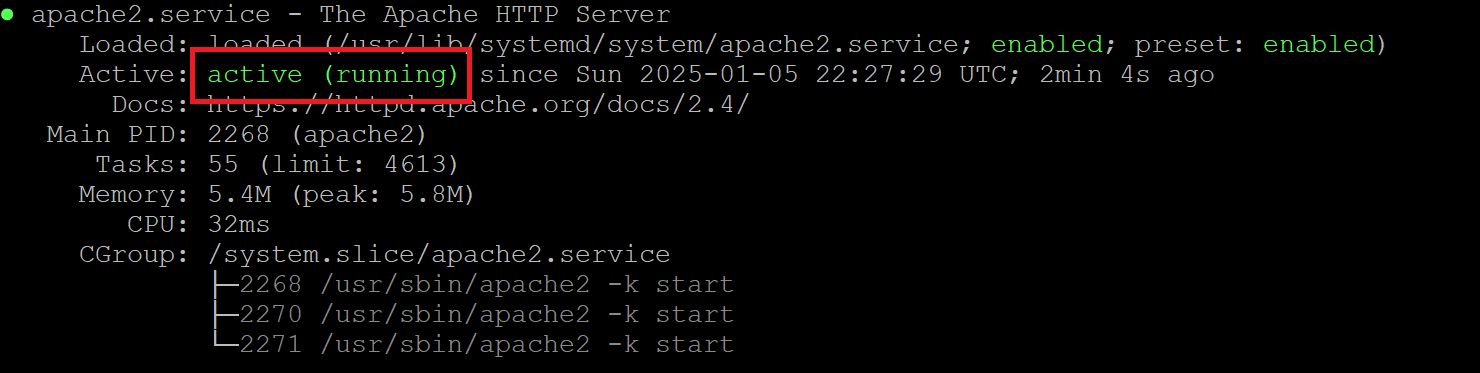Select the process 2270 tree entry

472,315
